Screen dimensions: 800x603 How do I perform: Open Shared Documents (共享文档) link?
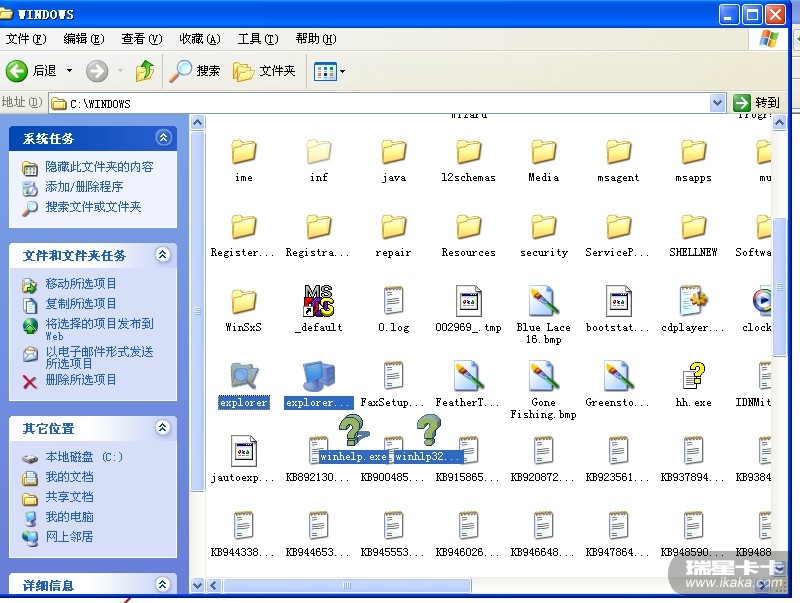click(69, 497)
